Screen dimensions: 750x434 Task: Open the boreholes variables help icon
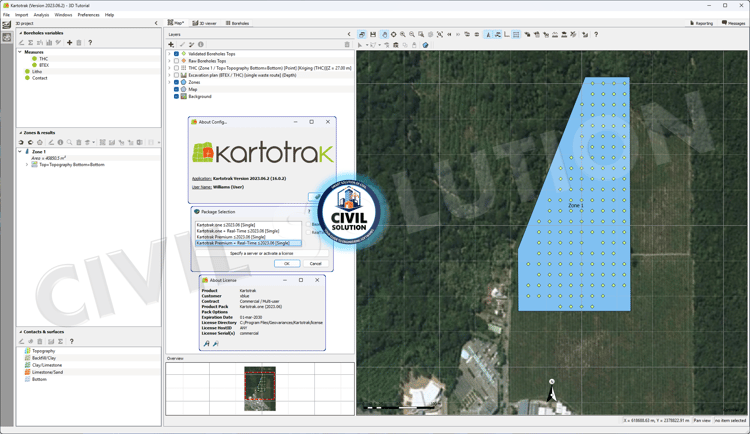90,43
